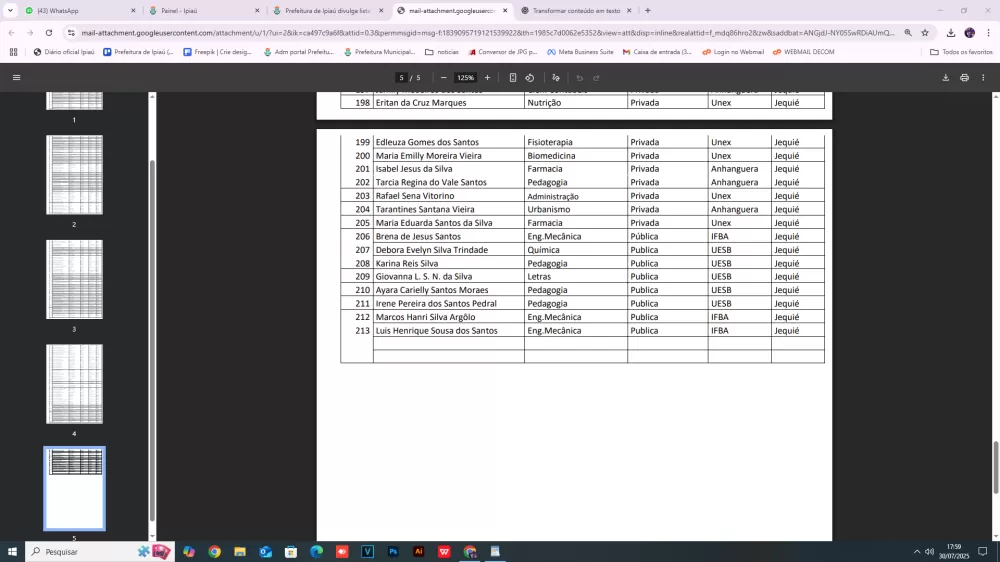Open page 3 thumbnail
The width and height of the screenshot is (1000, 562).
[x=74, y=279]
